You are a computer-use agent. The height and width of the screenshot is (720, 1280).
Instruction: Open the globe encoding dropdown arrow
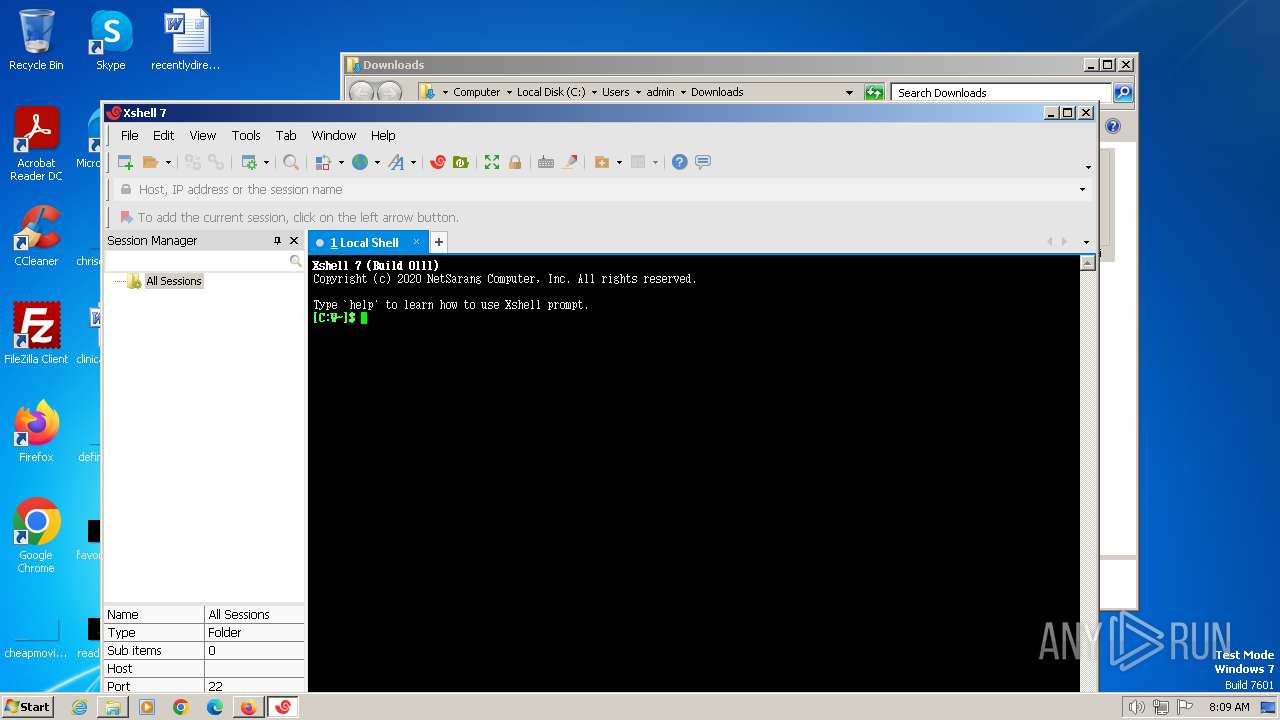377,162
